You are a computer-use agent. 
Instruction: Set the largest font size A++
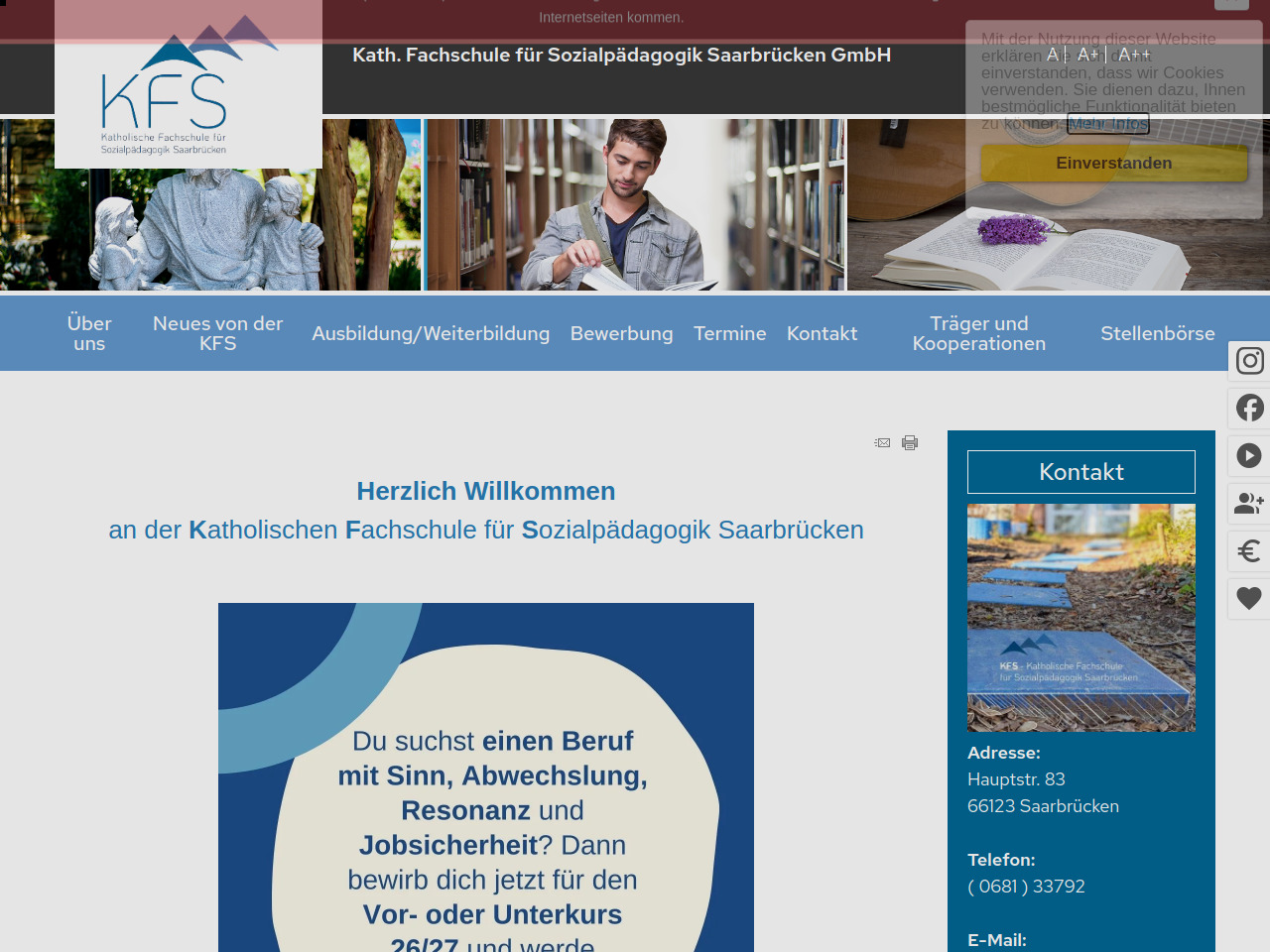pos(1134,56)
